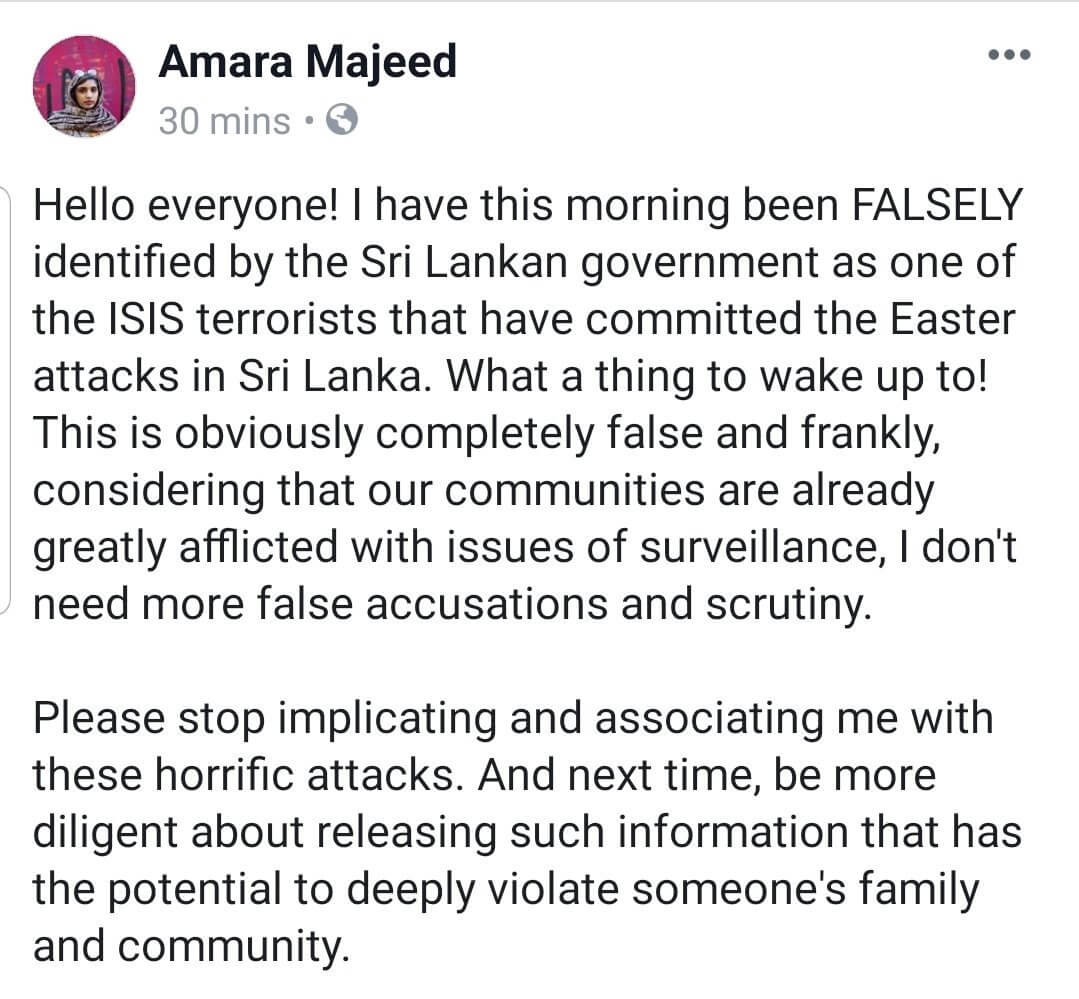Click the word FALSELY in the post
The image size is (1079, 999).
point(937,204)
